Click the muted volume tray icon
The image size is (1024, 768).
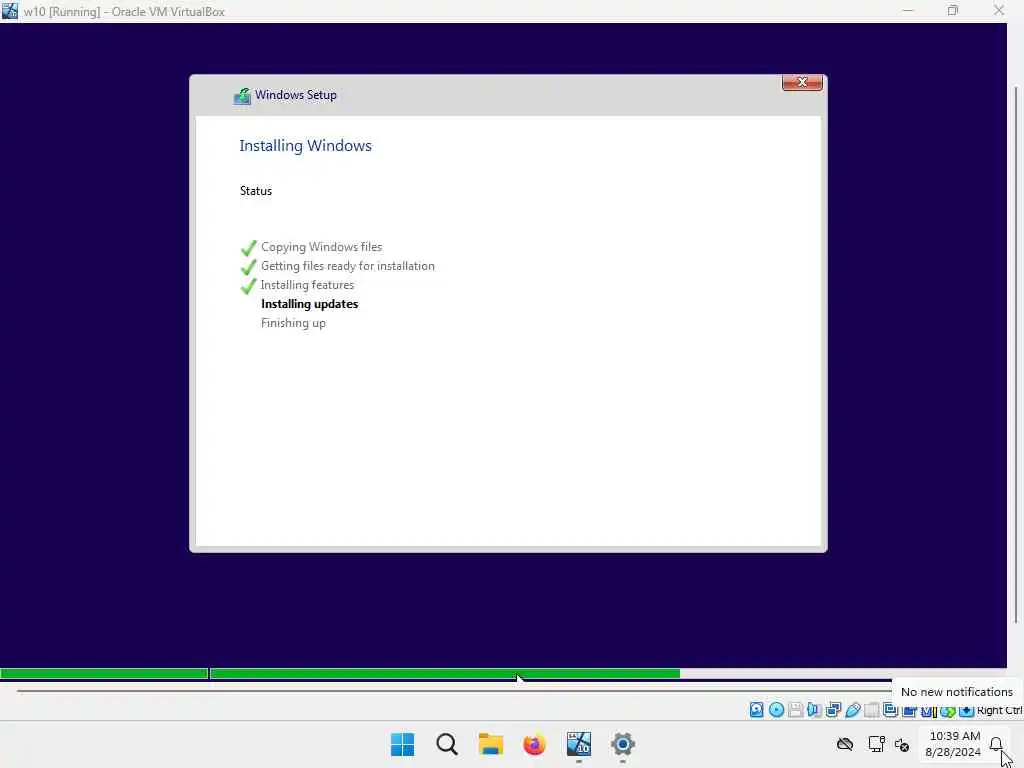click(x=902, y=744)
